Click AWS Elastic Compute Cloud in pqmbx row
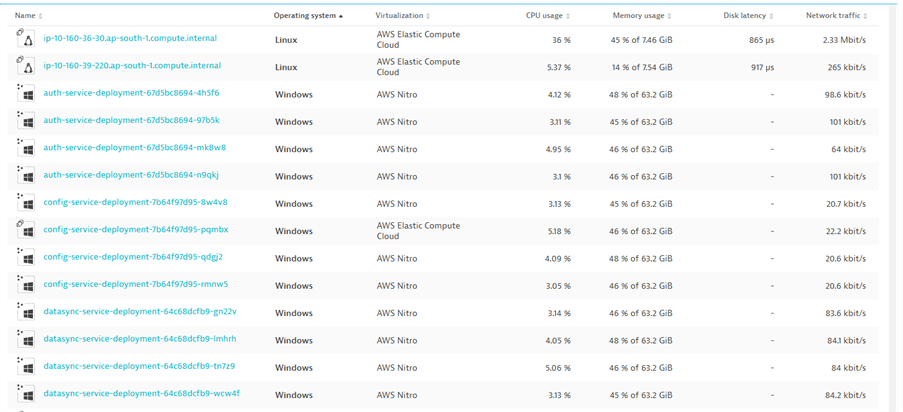The width and height of the screenshot is (903, 412). coord(418,231)
